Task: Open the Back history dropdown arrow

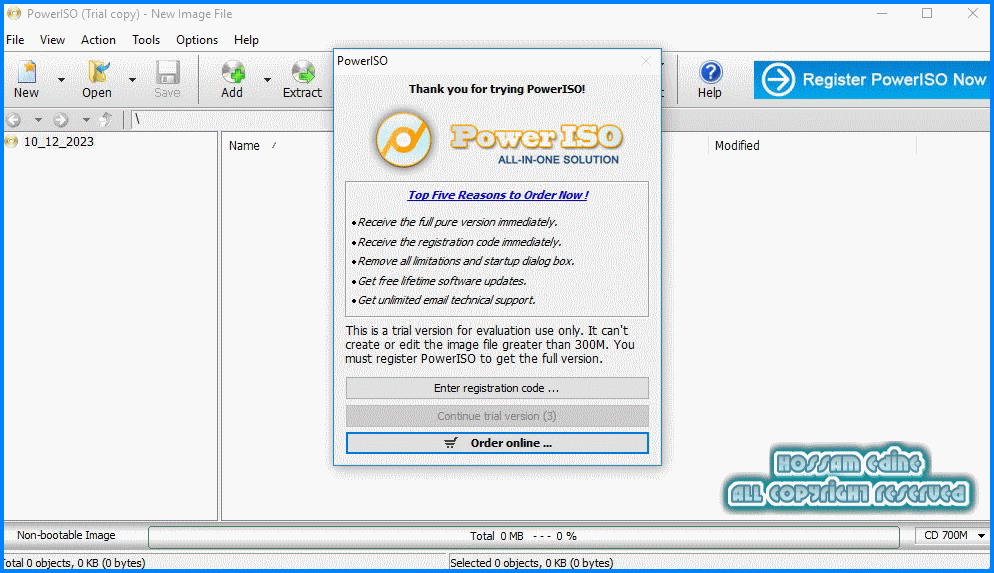Action: click(x=38, y=119)
